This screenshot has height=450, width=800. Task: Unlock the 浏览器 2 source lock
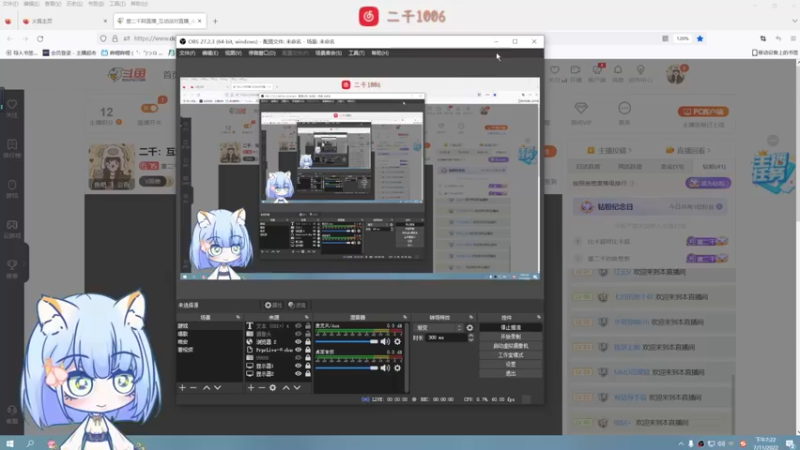(308, 342)
